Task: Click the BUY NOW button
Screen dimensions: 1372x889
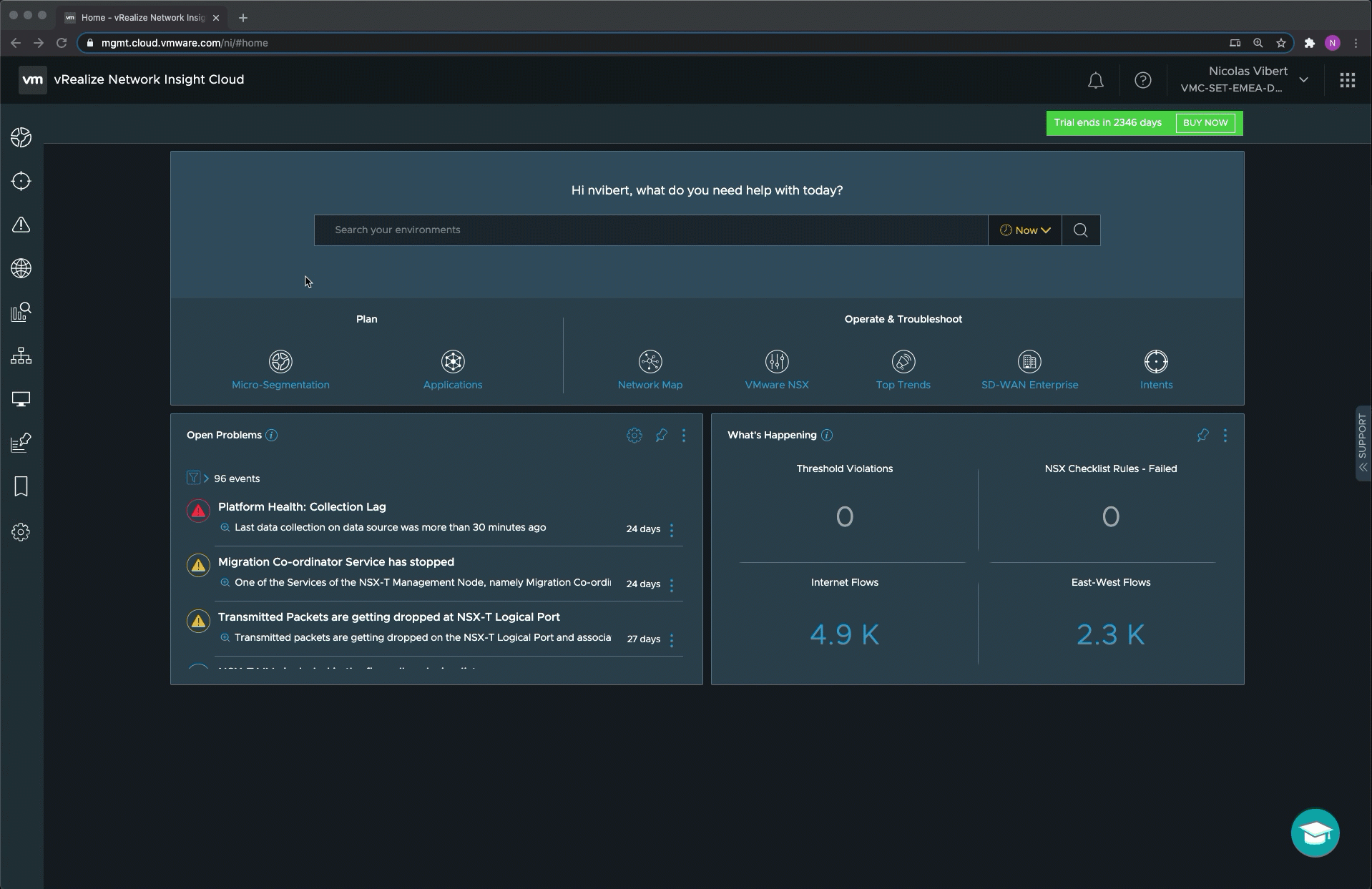Action: click(1205, 123)
